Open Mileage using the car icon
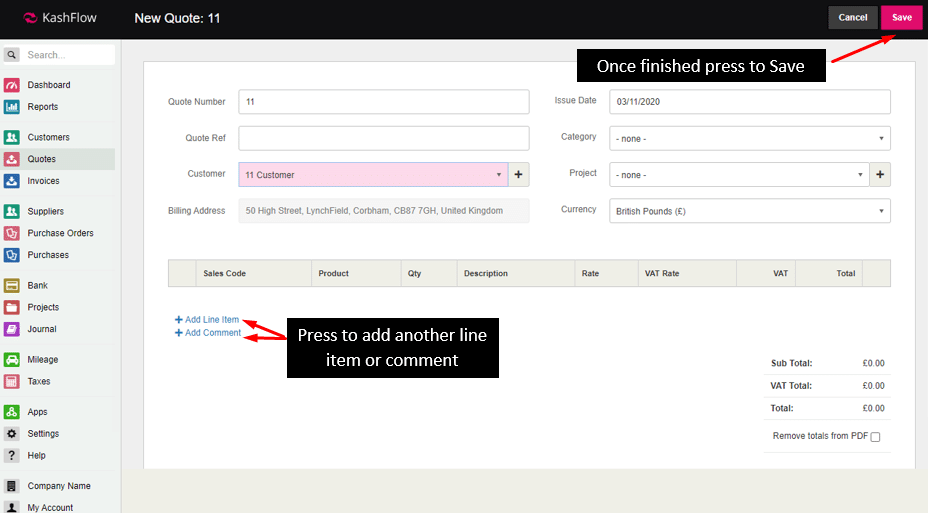 pyautogui.click(x=12, y=359)
